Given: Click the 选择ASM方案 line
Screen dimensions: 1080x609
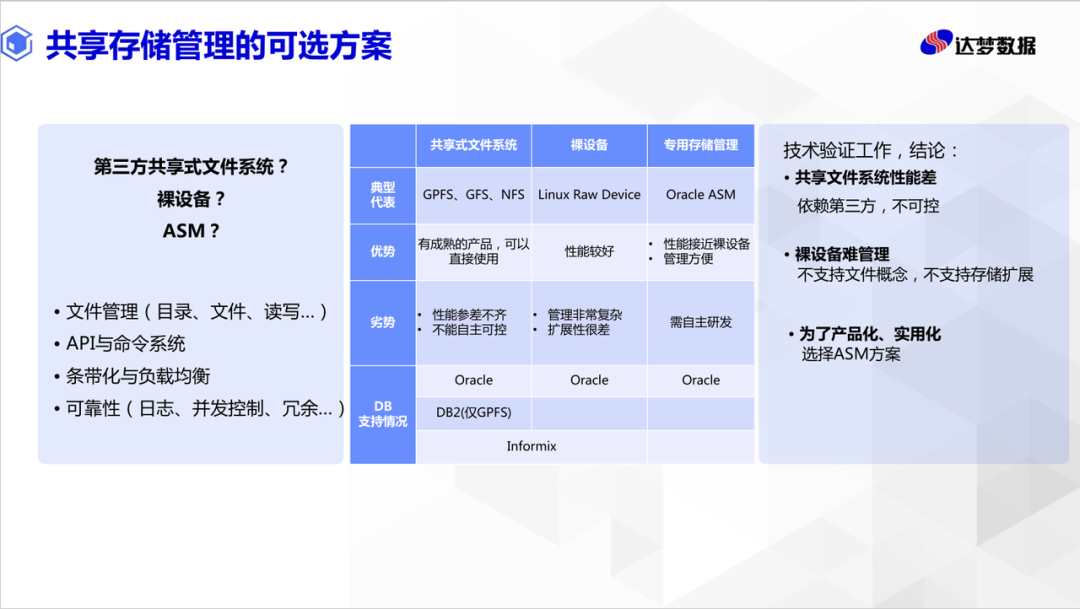Looking at the screenshot, I should 851,354.
